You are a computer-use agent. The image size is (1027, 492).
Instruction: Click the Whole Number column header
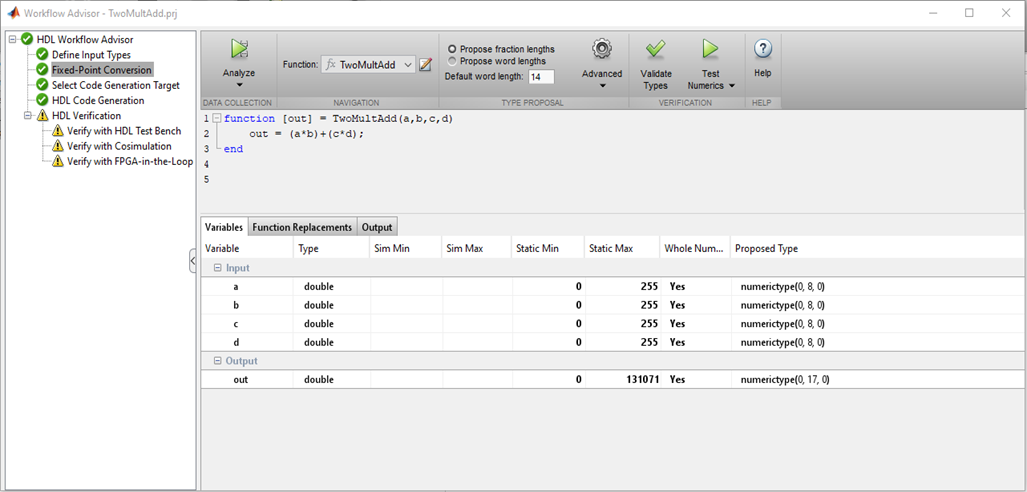click(x=695, y=248)
